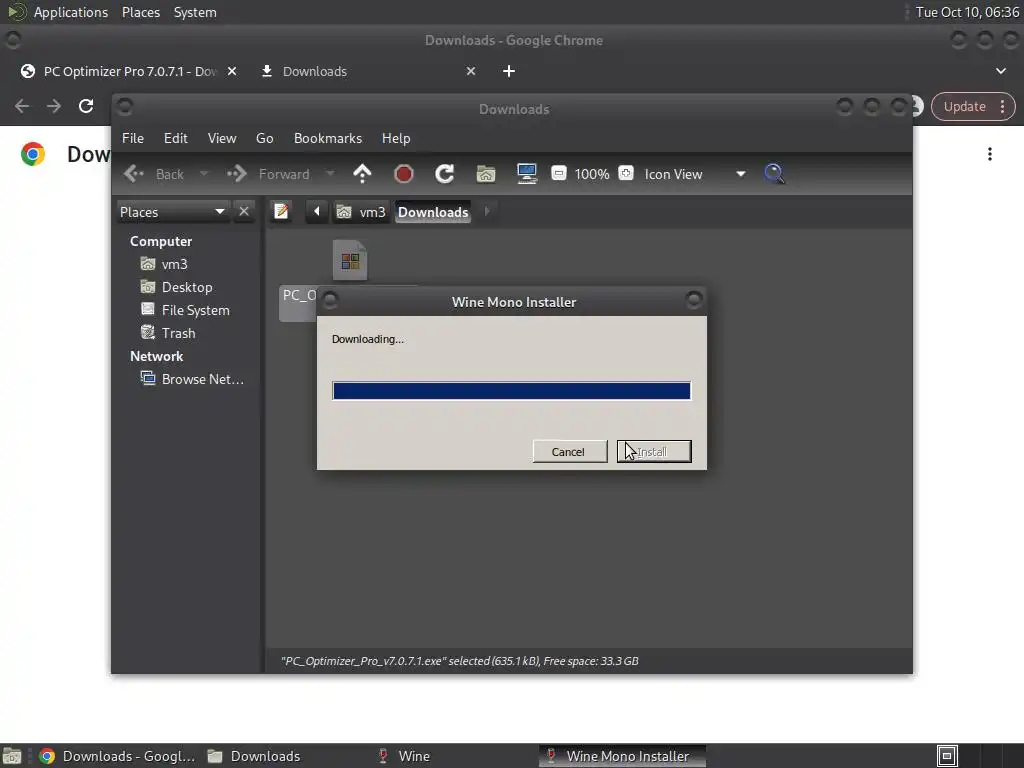This screenshot has height=768, width=1024.
Task: Click the magnifier Search icon
Action: pyautogui.click(x=775, y=174)
